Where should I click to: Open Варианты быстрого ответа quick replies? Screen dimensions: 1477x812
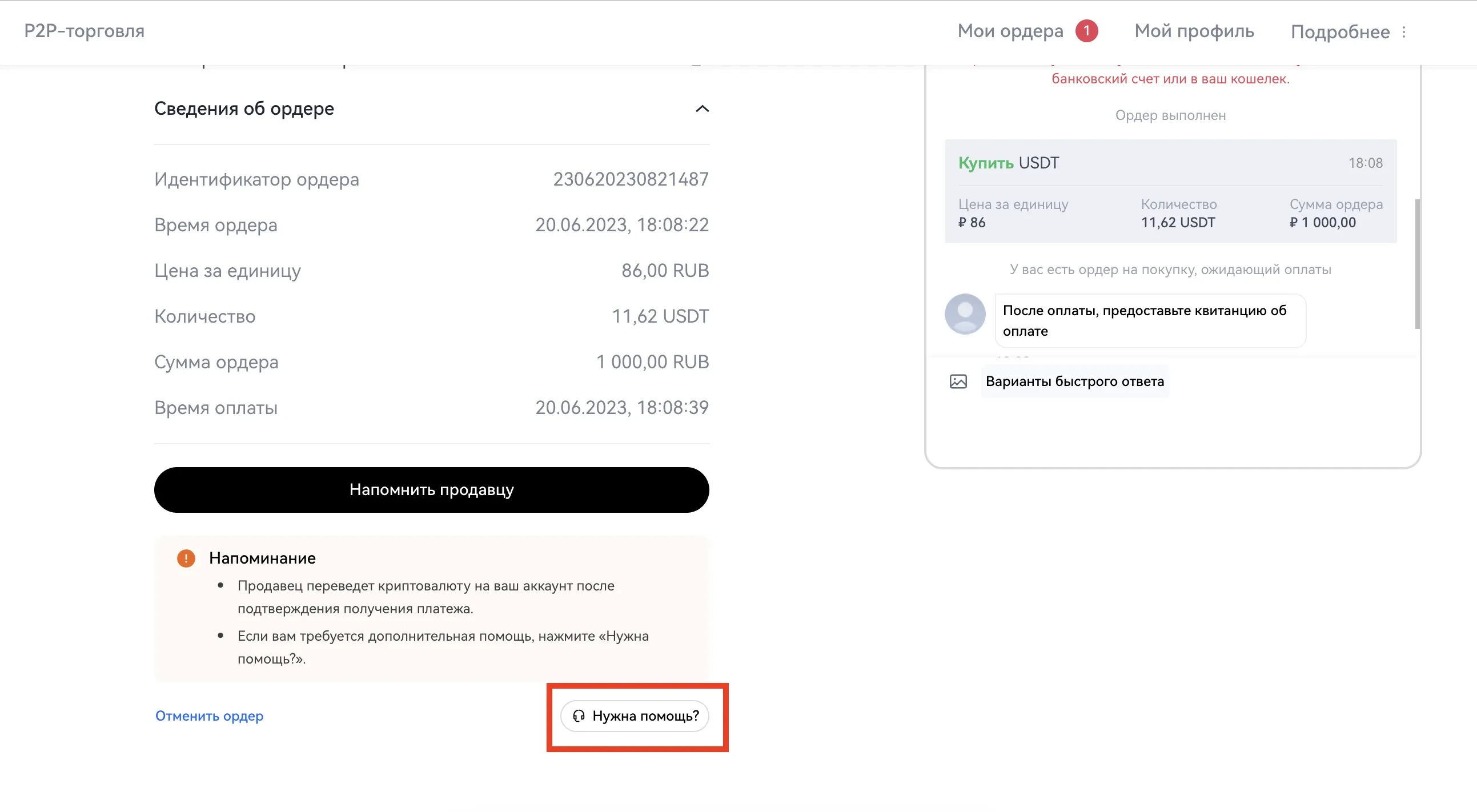pos(1074,381)
